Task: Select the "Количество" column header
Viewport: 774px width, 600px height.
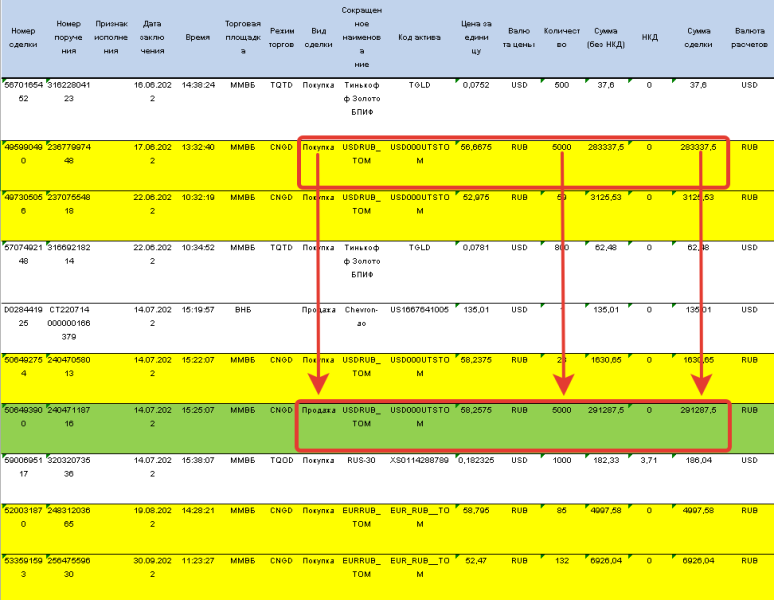Action: click(561, 38)
